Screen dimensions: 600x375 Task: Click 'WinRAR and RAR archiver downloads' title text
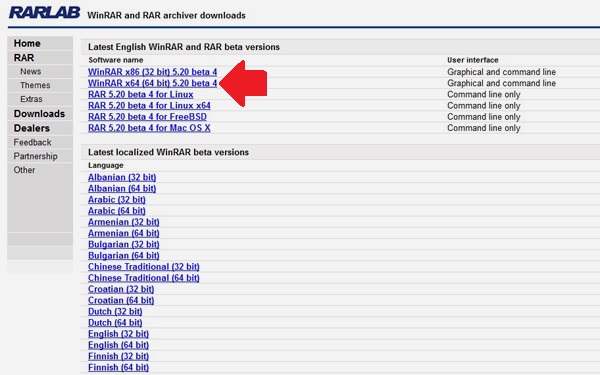pos(166,15)
